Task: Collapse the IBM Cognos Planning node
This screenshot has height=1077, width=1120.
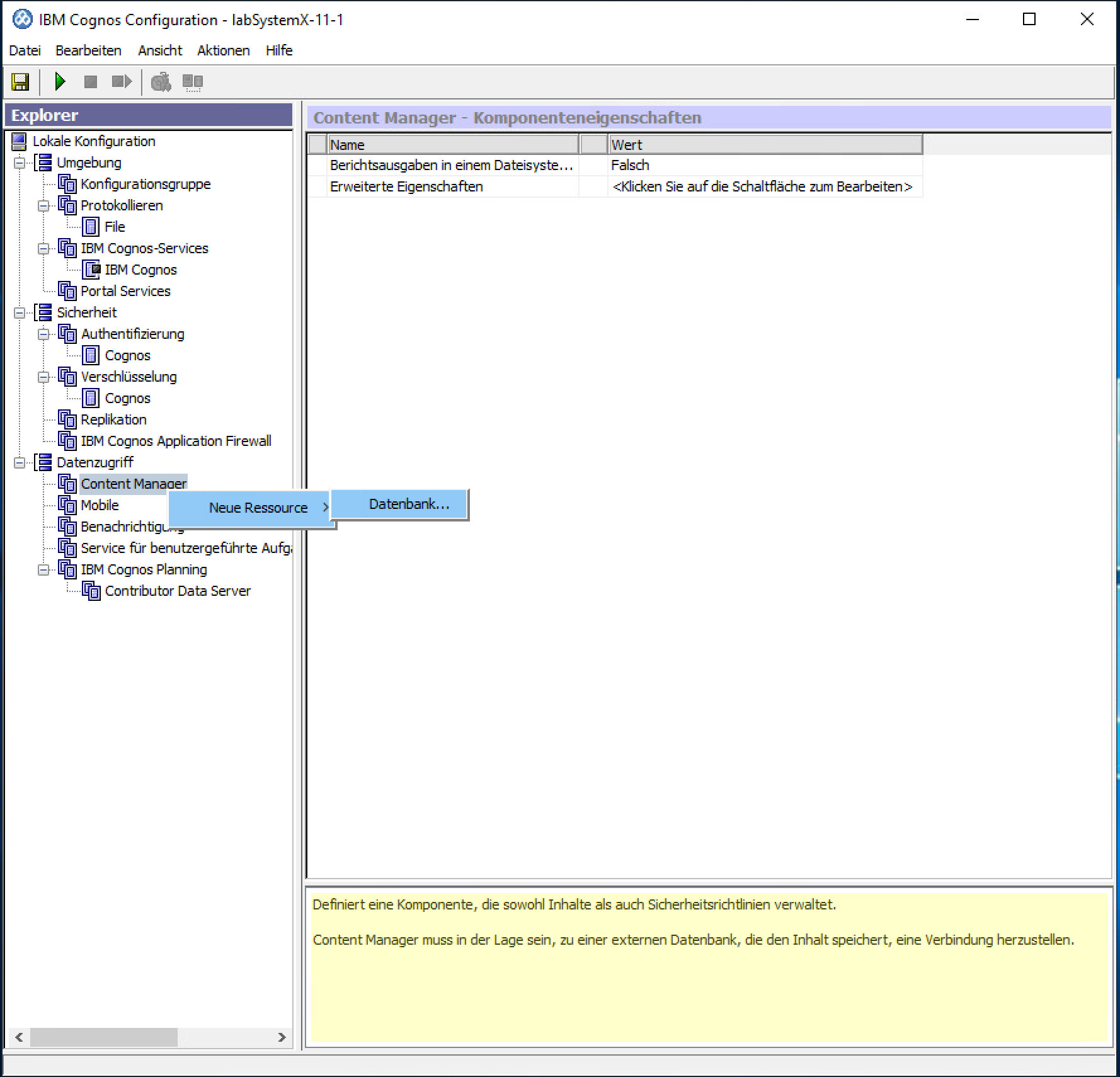Action: (43, 570)
